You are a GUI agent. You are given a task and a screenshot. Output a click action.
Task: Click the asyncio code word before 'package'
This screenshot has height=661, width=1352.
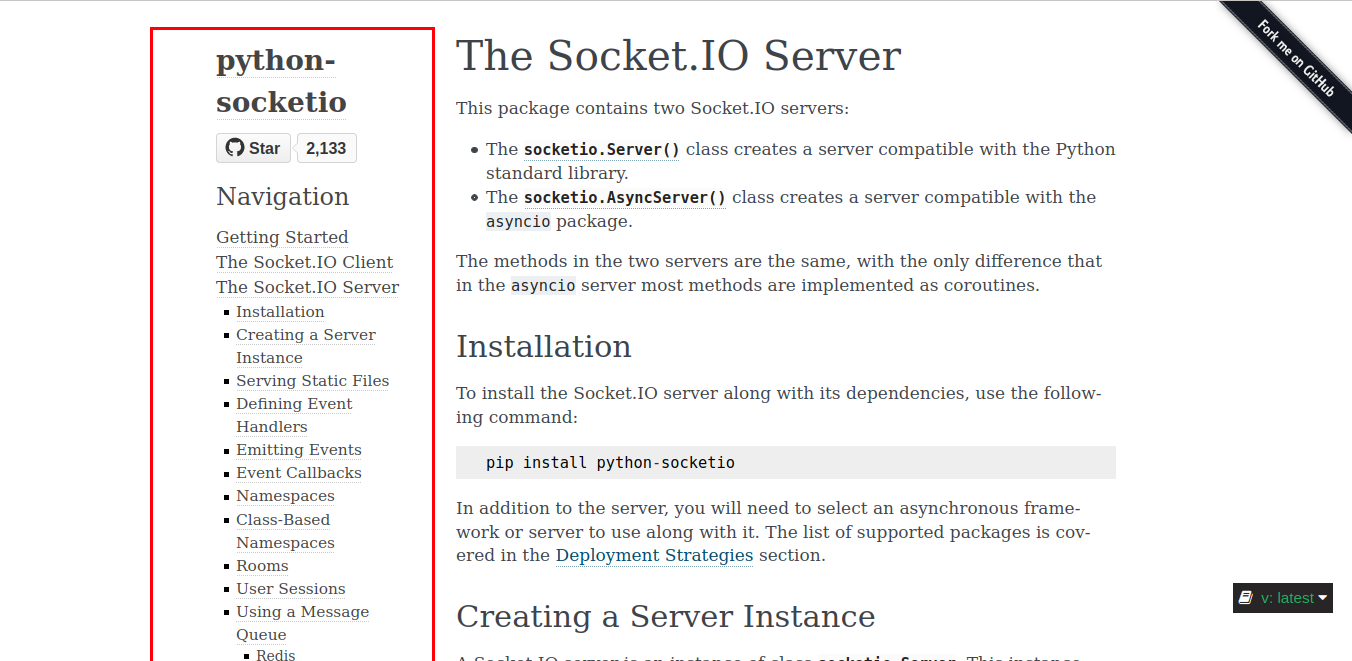[x=518, y=221]
